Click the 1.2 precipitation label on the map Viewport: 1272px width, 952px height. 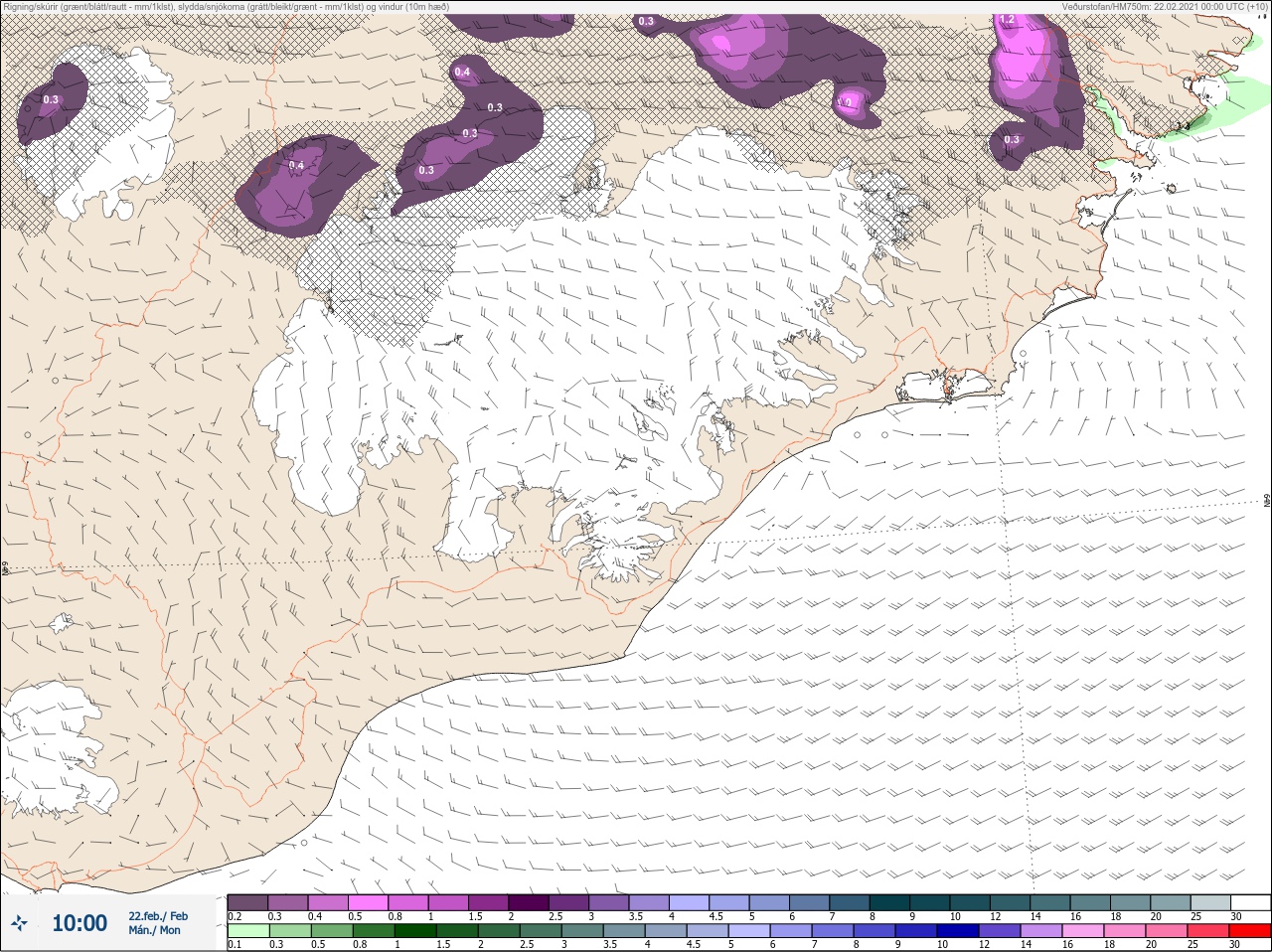(x=1007, y=20)
